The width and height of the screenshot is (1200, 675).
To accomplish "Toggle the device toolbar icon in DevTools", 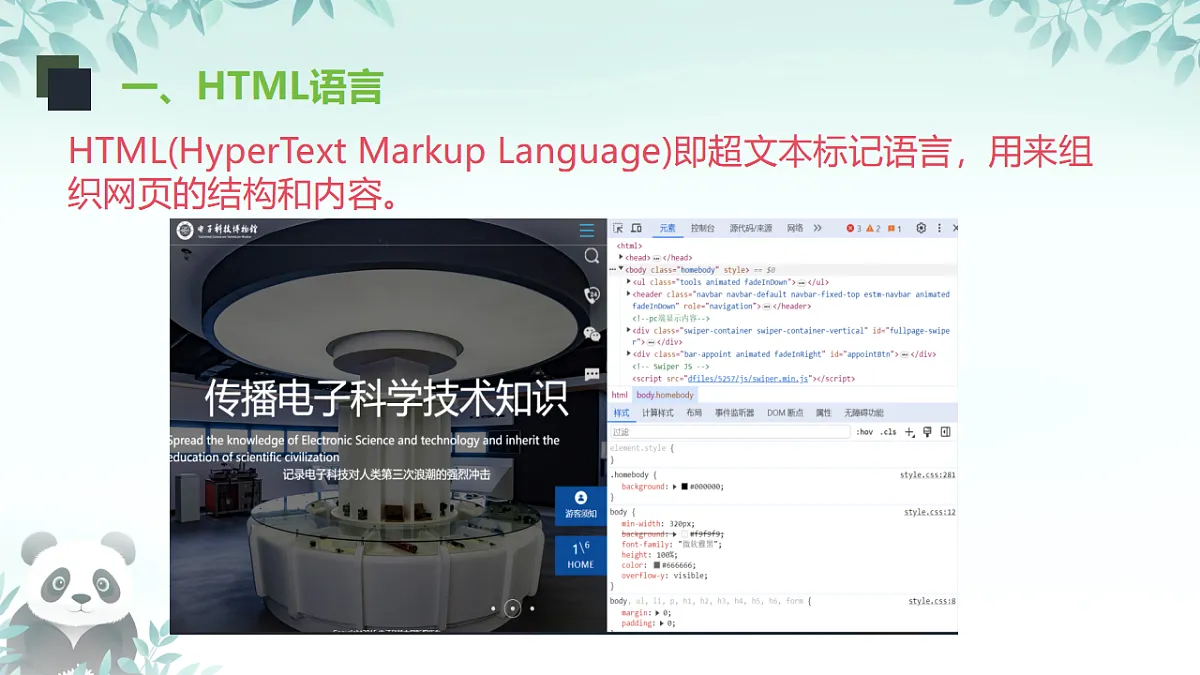I will (x=636, y=228).
